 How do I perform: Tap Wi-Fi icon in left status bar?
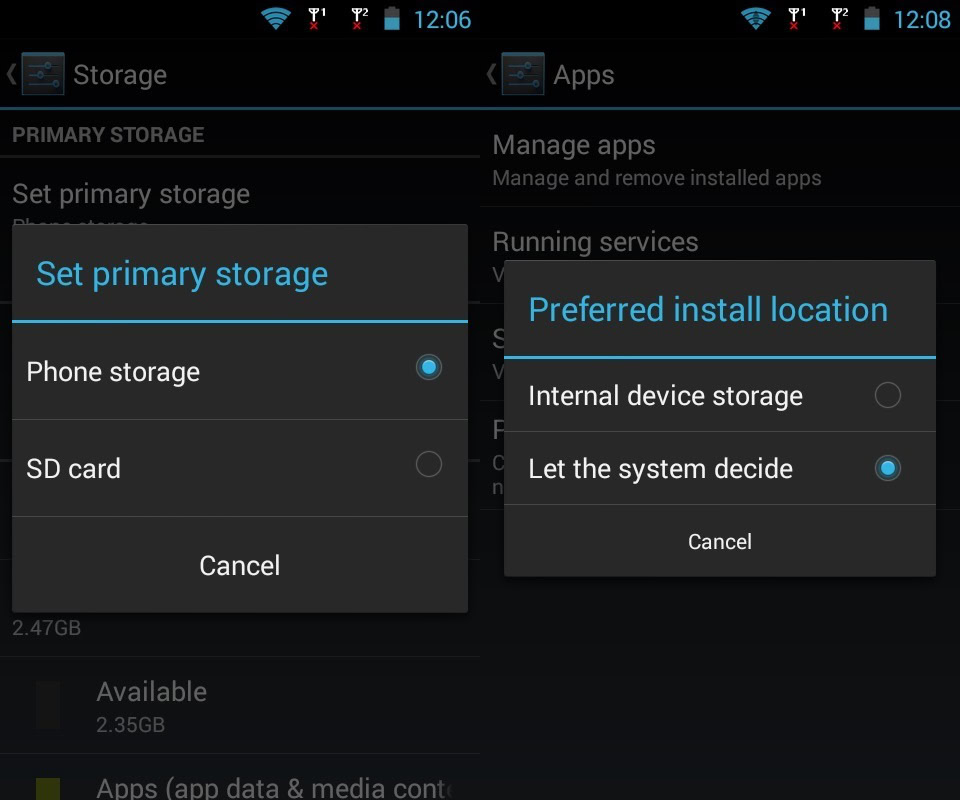(x=275, y=18)
